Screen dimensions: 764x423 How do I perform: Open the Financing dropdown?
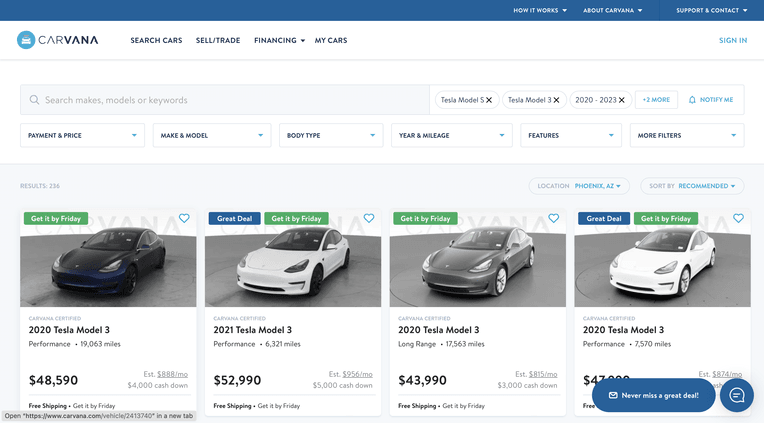click(279, 40)
